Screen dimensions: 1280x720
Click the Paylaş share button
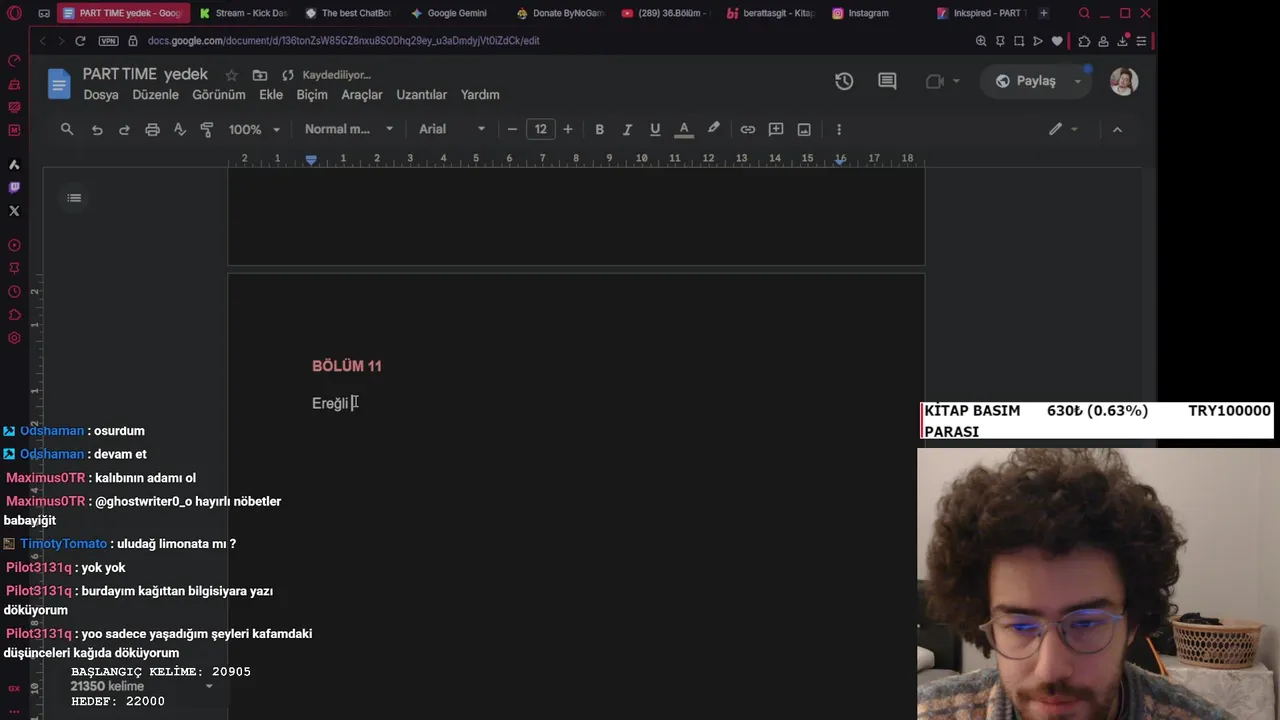pos(1025,81)
